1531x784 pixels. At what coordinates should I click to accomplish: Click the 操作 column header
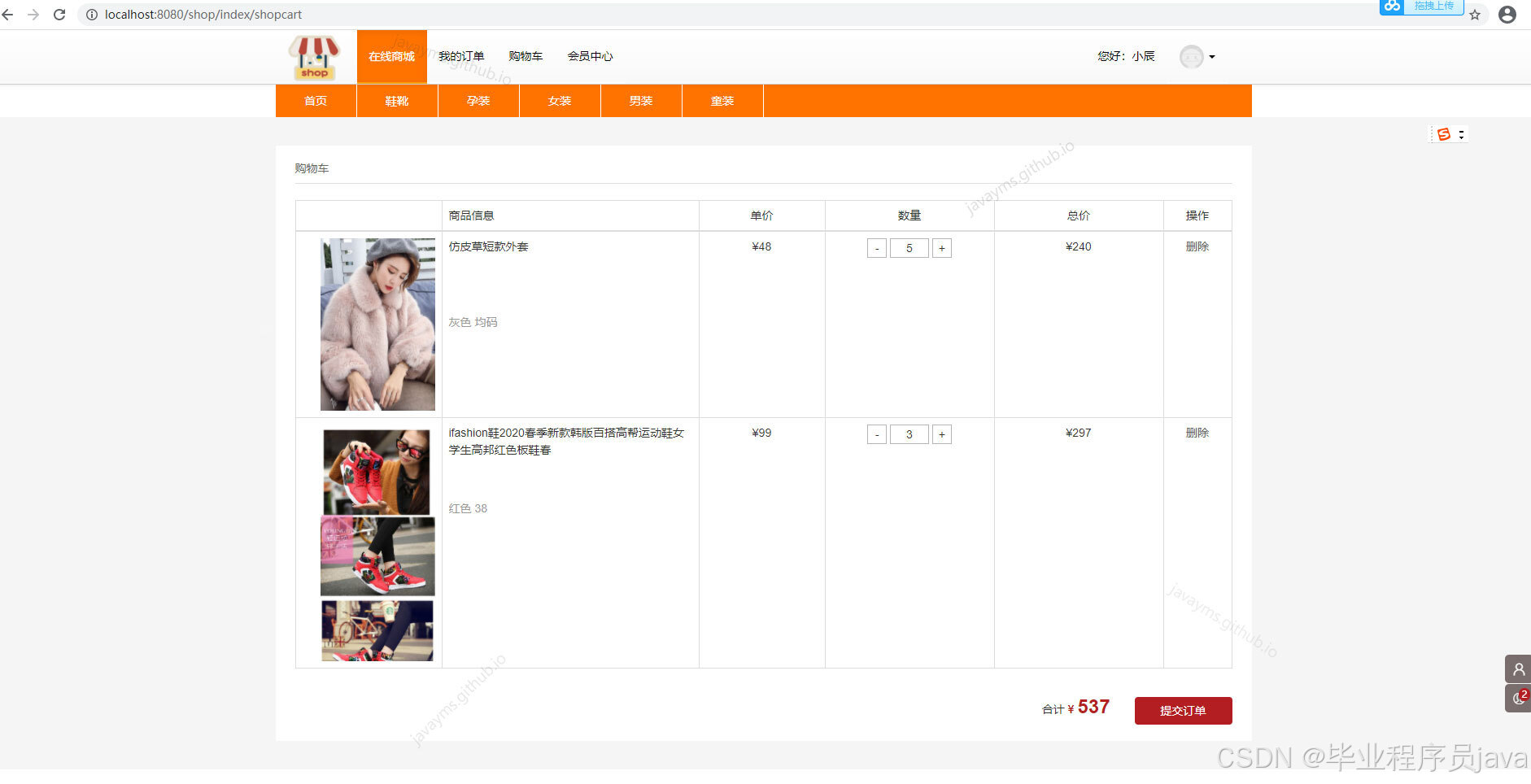click(1197, 216)
